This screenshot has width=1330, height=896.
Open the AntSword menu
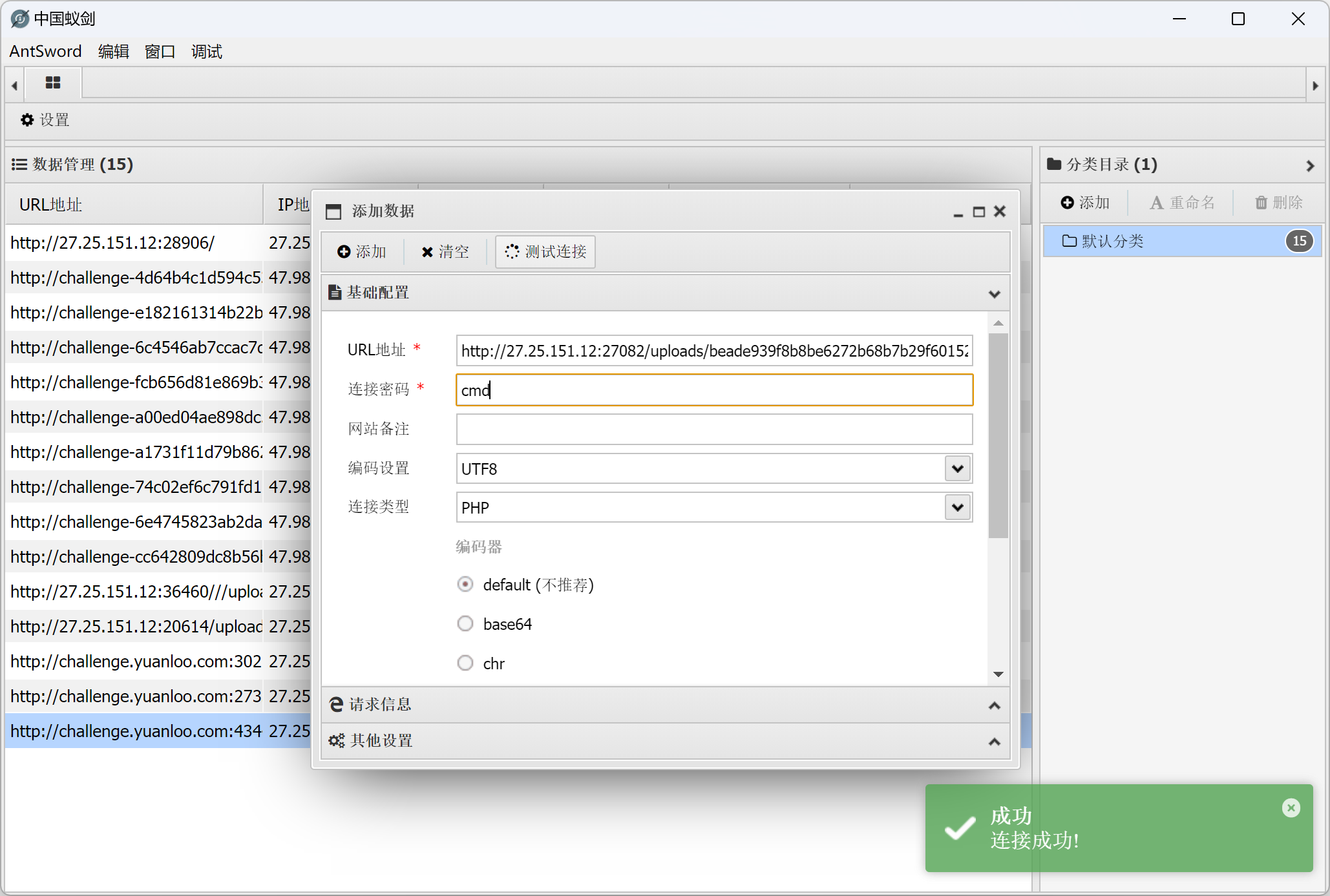(45, 52)
